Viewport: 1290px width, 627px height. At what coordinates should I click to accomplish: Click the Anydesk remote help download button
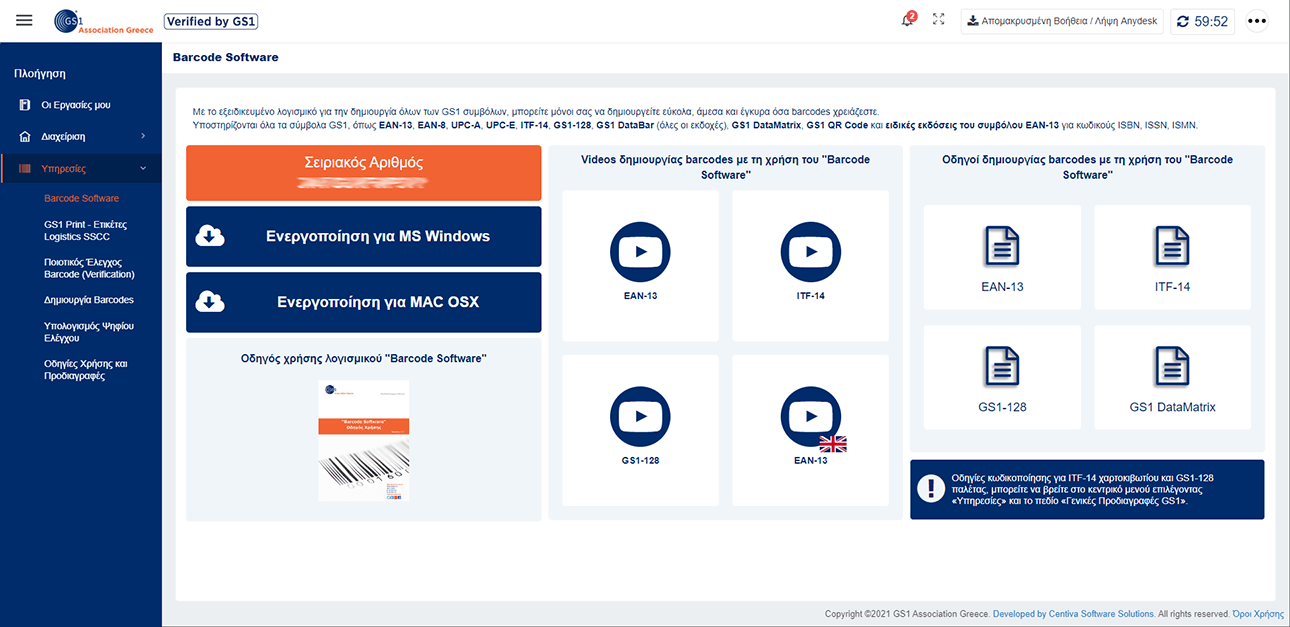pyautogui.click(x=1063, y=21)
